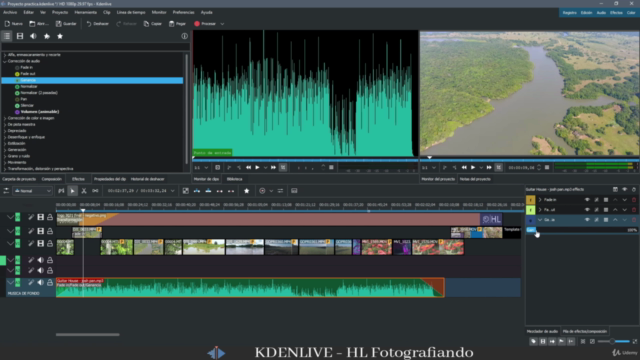This screenshot has height=360, width=640.
Task: Save Fade in effect preset icon
Action: pyautogui.click(x=606, y=200)
